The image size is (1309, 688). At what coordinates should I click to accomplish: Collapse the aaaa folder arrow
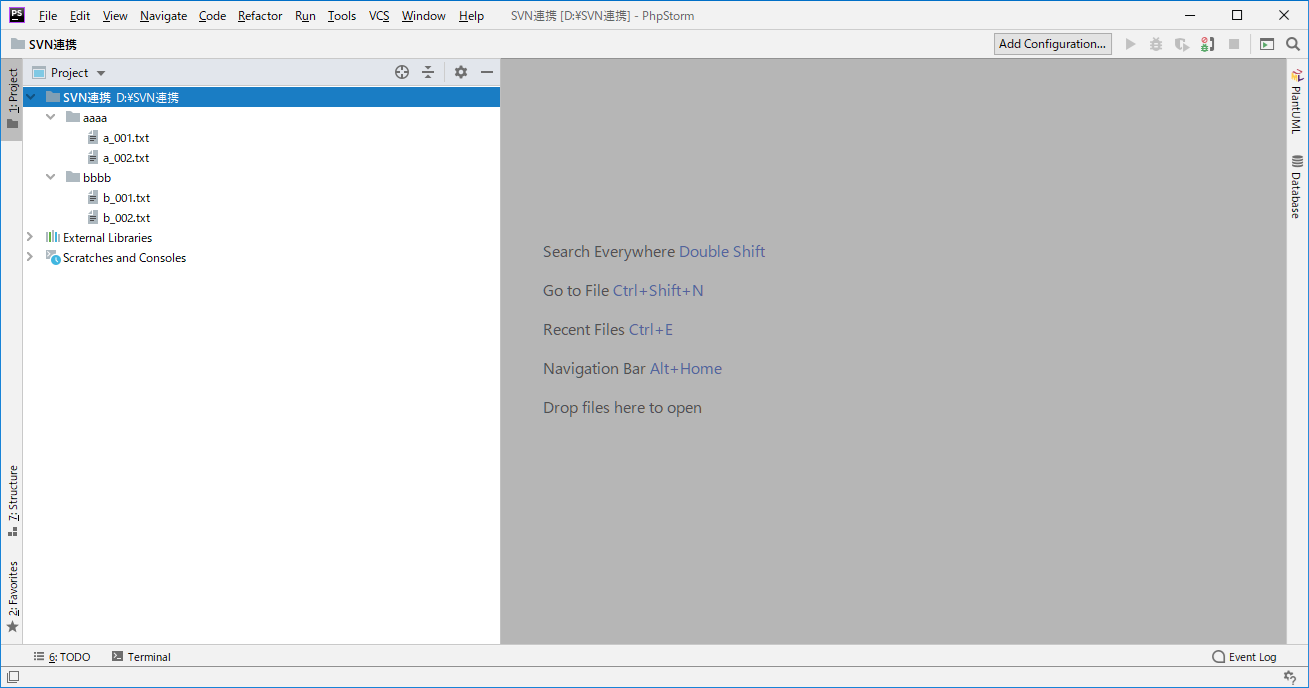coord(51,118)
